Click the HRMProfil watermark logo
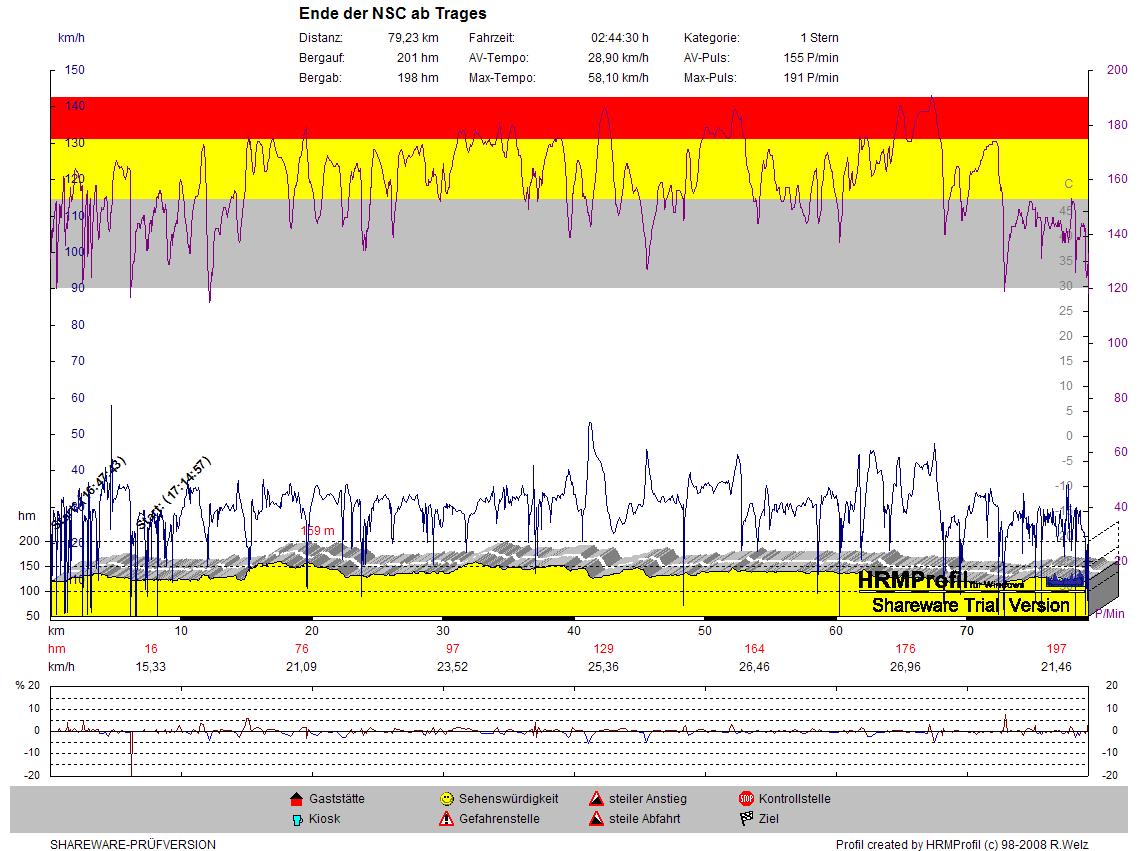This screenshot has height=851, width=1138. 912,580
